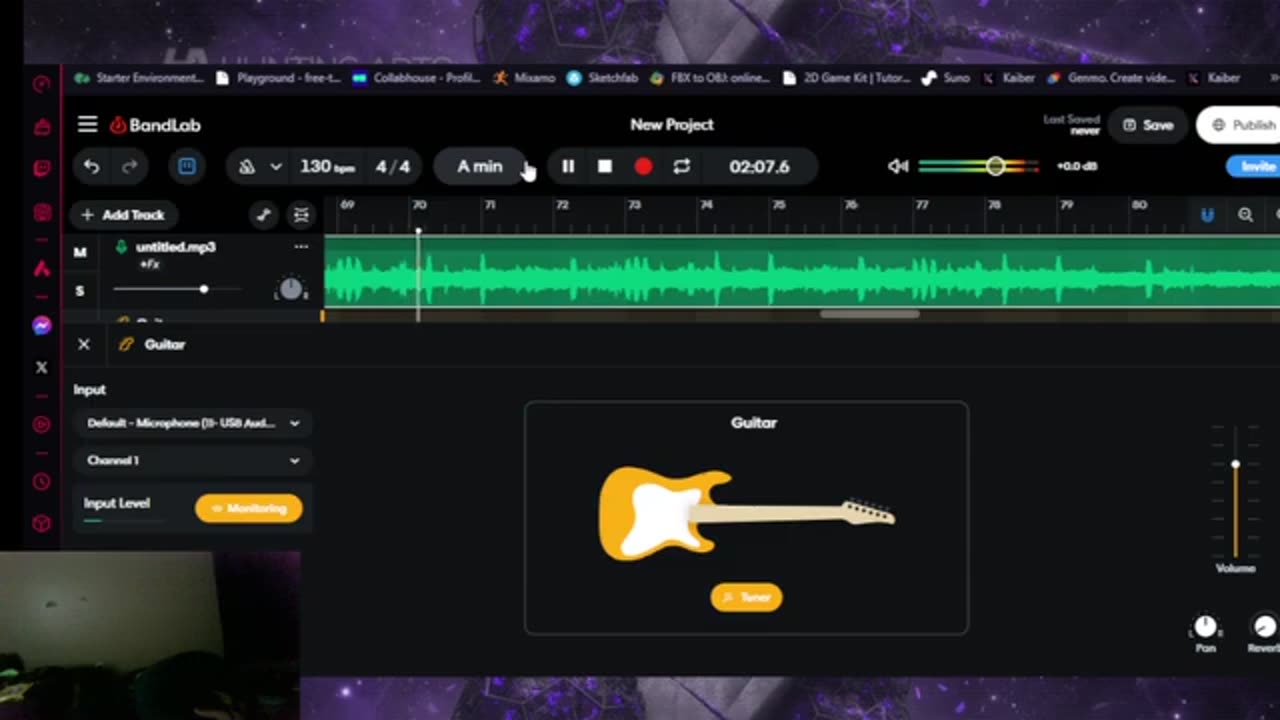The image size is (1280, 720).
Task: Open X in the browser sidebar
Action: pos(41,368)
